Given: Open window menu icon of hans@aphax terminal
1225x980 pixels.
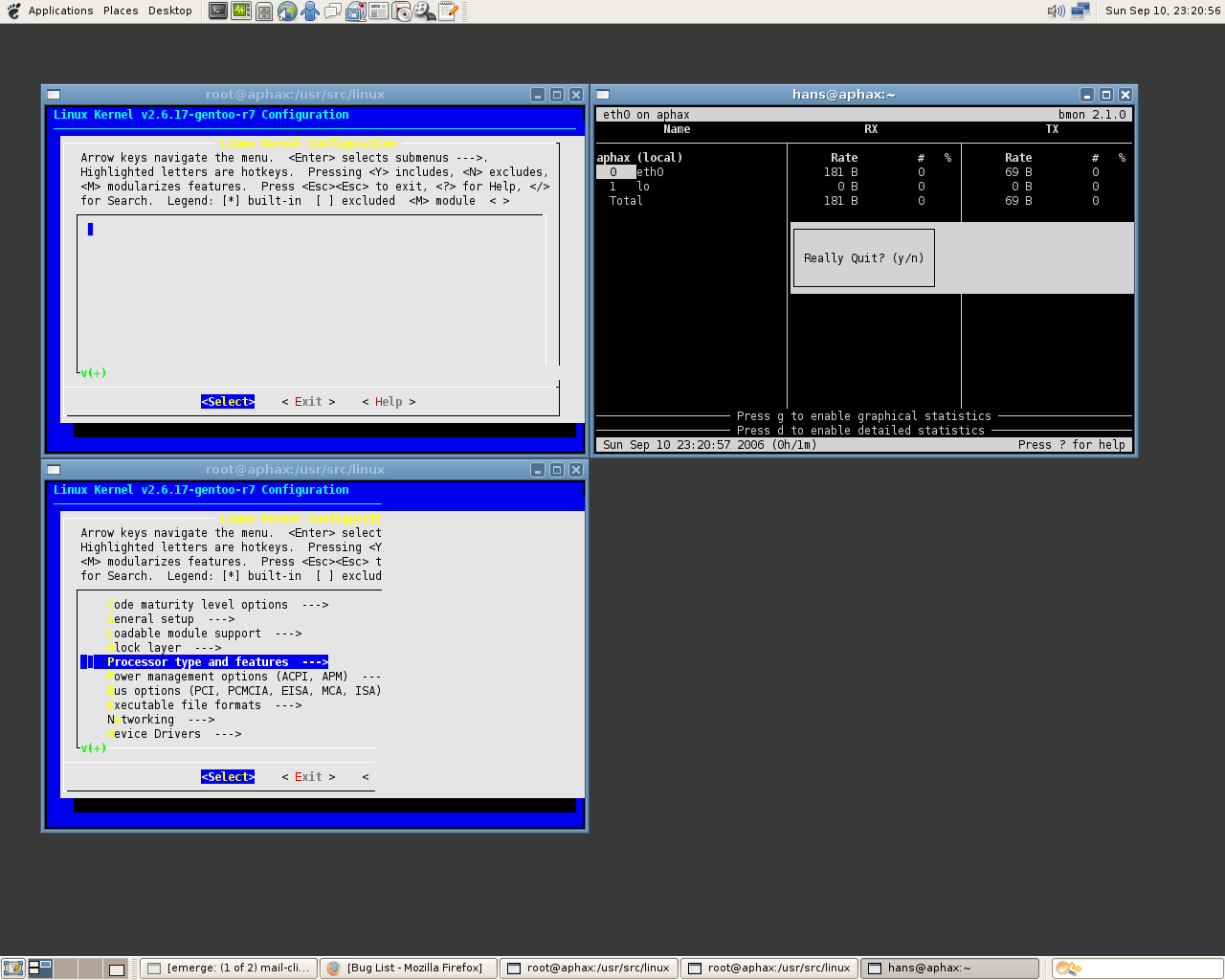Looking at the screenshot, I should pyautogui.click(x=603, y=95).
